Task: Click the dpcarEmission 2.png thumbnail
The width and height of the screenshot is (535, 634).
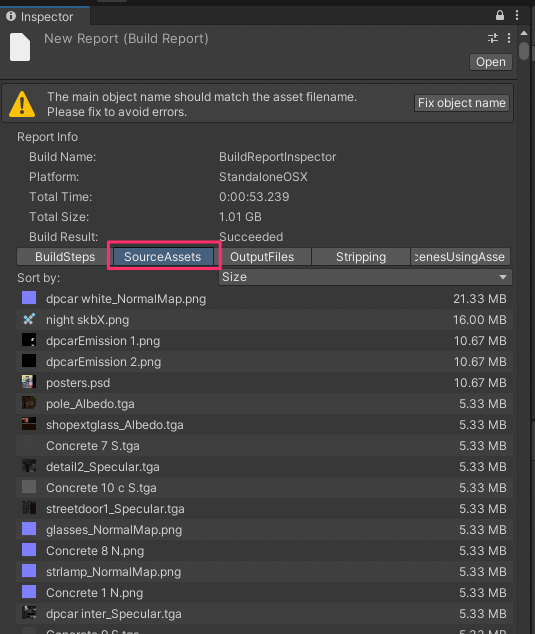Action: click(x=29, y=361)
